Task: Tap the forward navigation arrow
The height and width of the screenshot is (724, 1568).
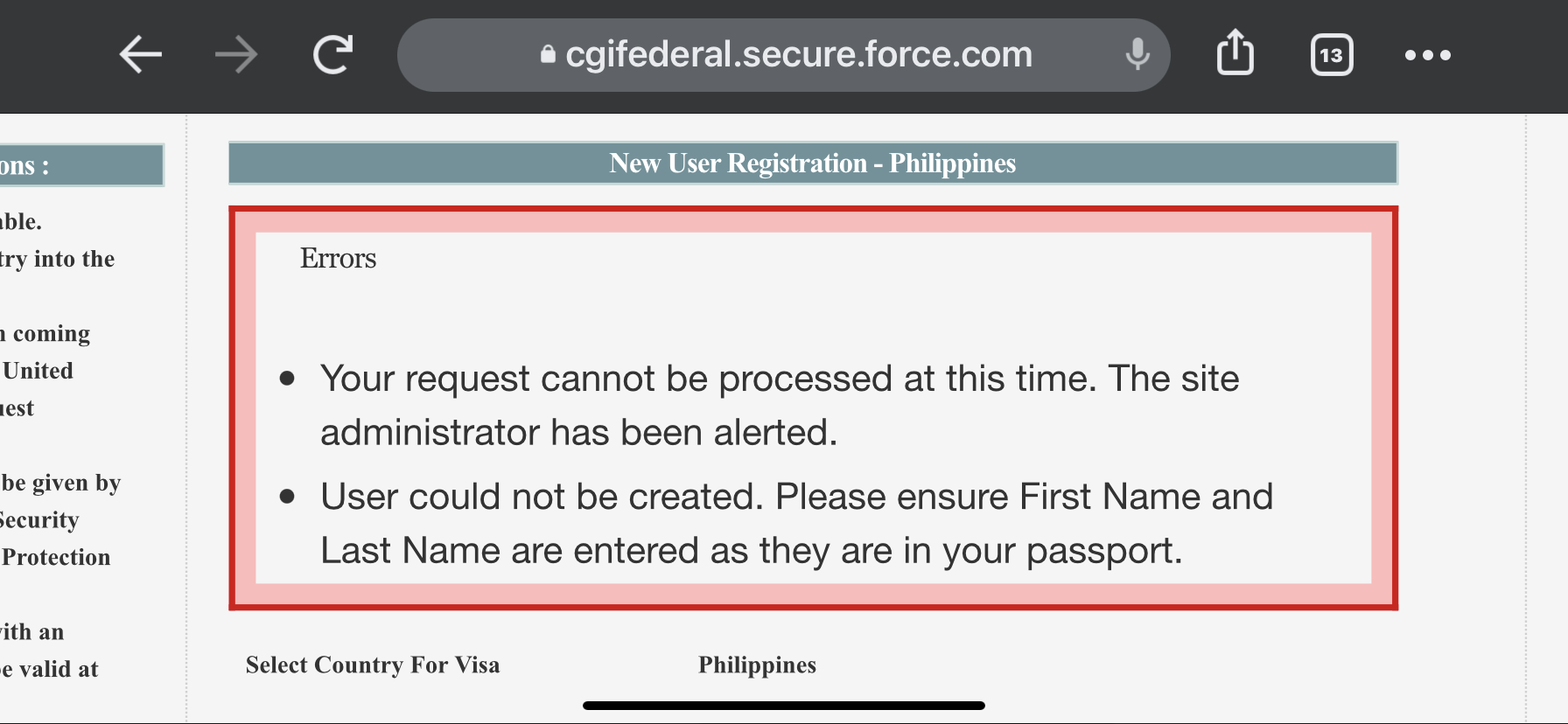Action: point(236,55)
